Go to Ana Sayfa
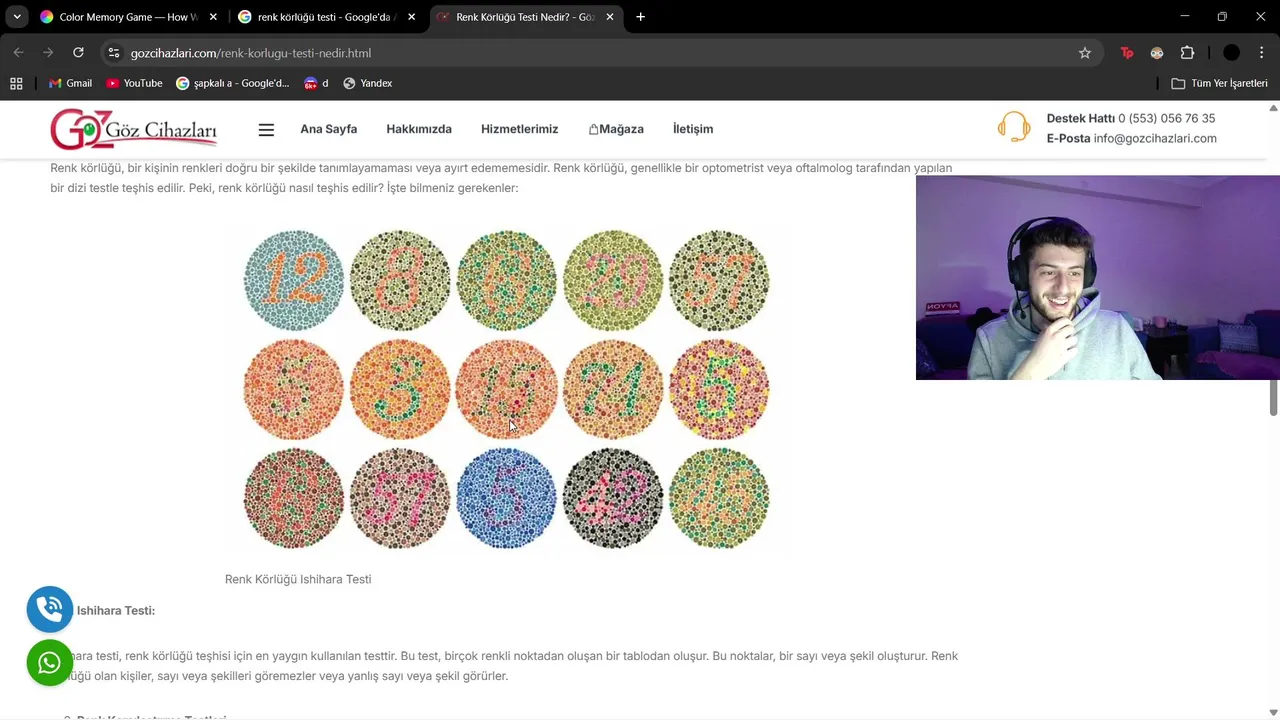This screenshot has width=1280, height=720. point(328,129)
